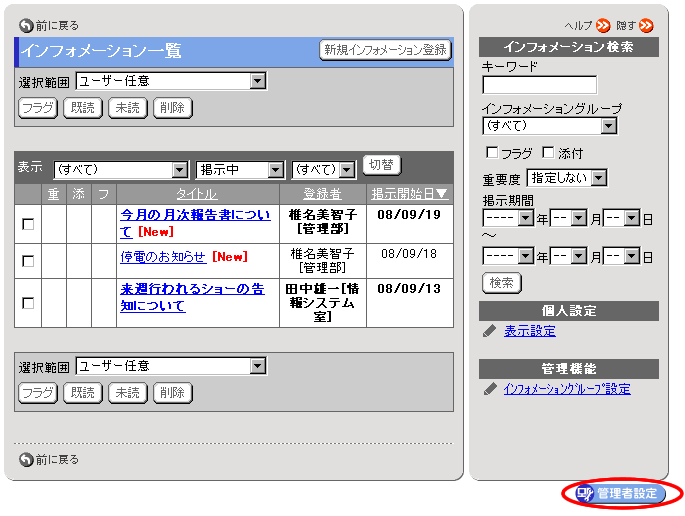
Task: Click the 切替 switch button
Action: coord(381,165)
